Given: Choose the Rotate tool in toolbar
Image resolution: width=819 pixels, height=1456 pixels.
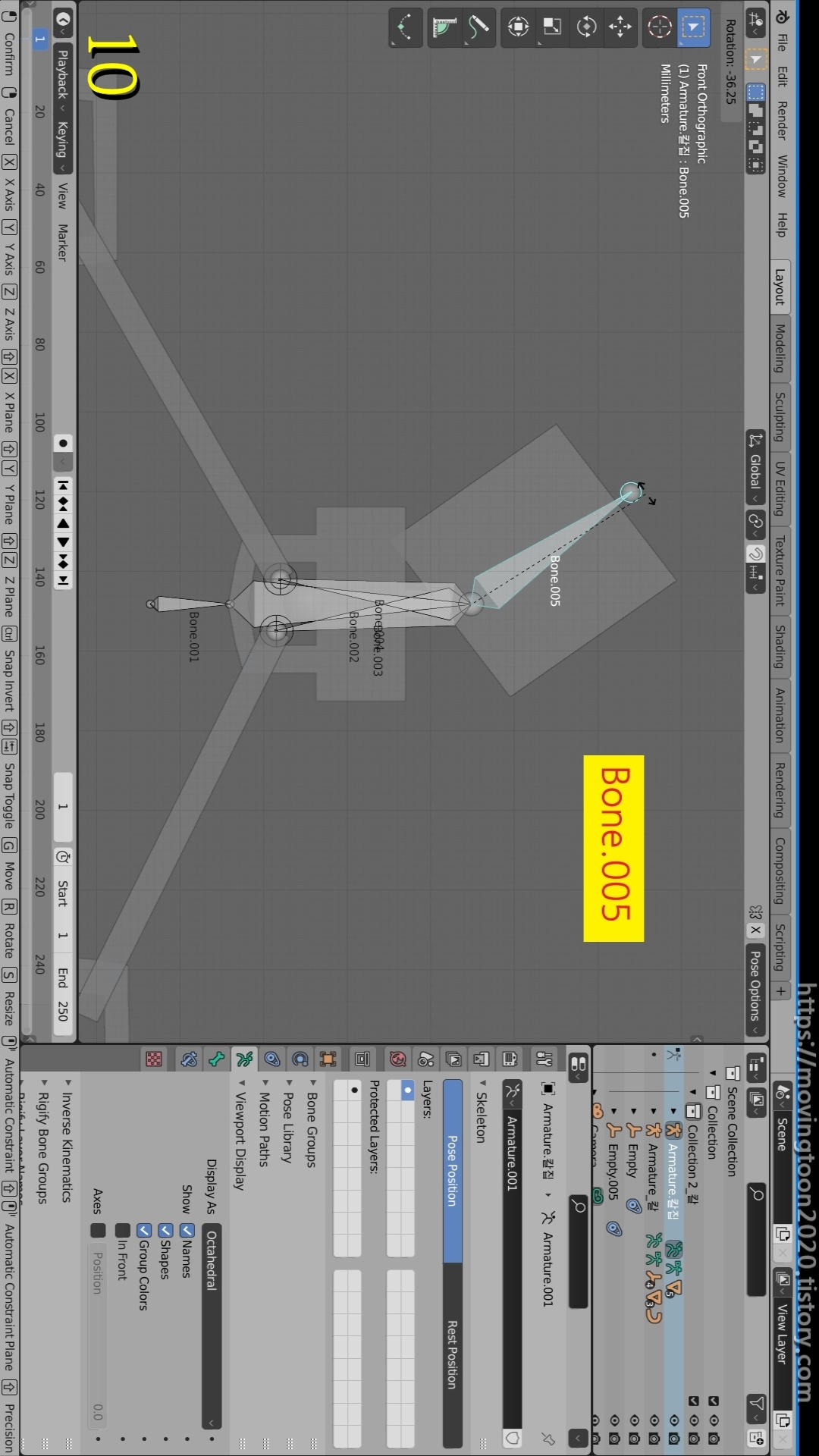Looking at the screenshot, I should pos(586,27).
